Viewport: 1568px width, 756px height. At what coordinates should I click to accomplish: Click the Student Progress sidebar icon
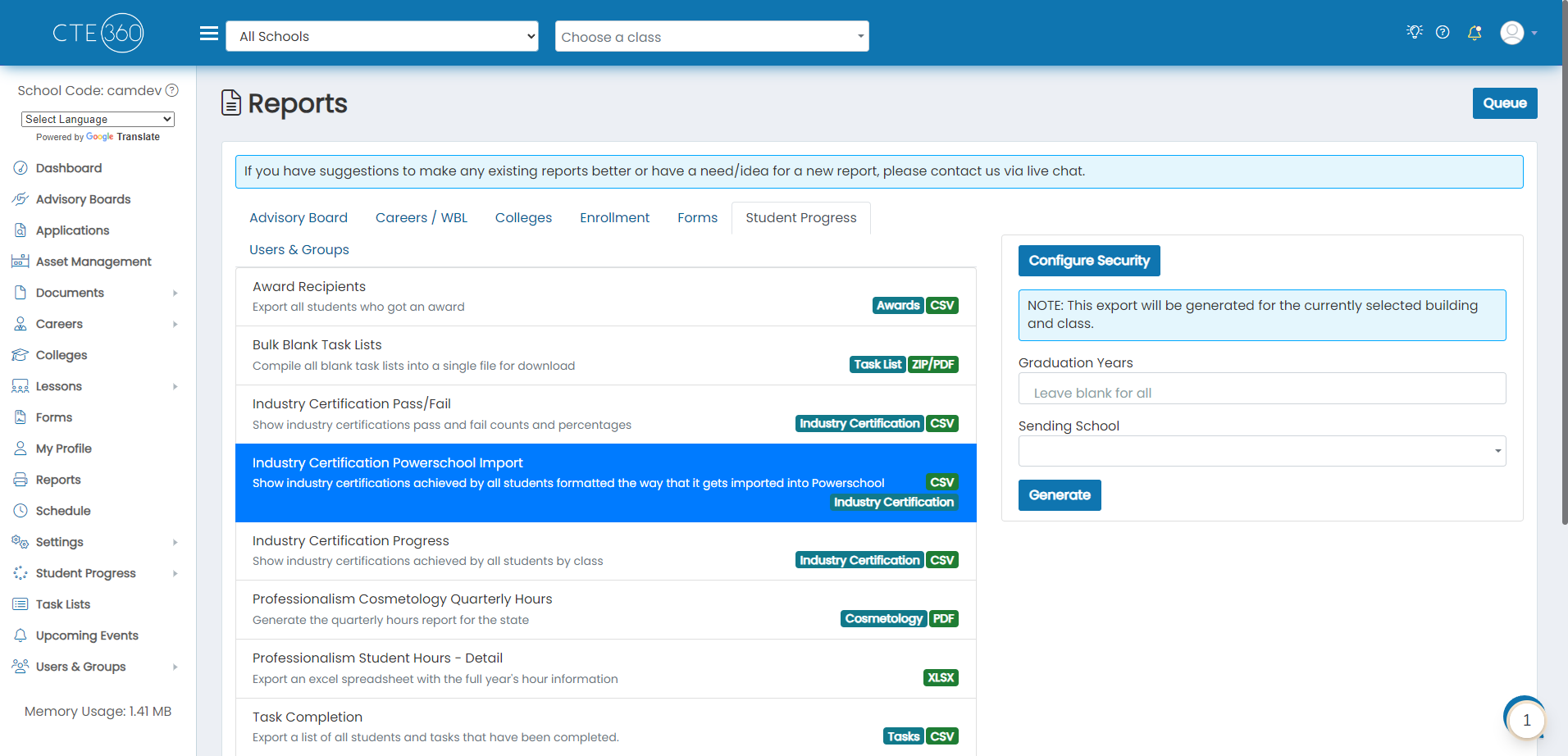21,573
